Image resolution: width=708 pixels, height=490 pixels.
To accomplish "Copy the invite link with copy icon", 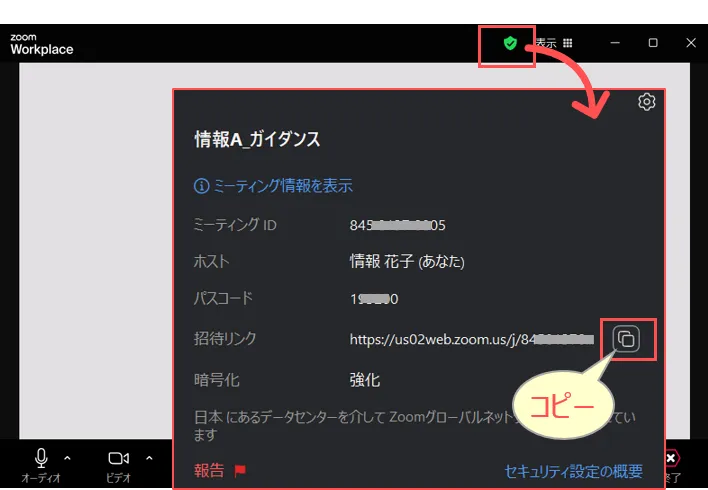I will [x=626, y=339].
